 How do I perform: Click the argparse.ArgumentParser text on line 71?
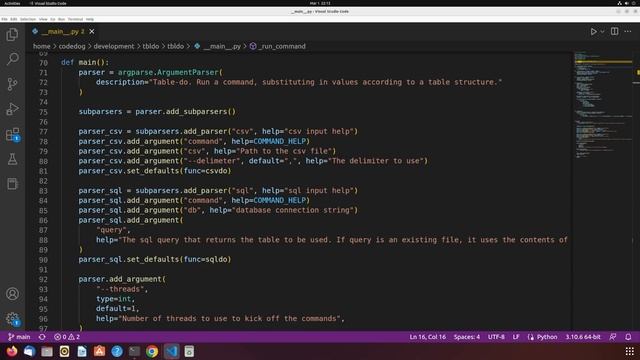coord(168,72)
